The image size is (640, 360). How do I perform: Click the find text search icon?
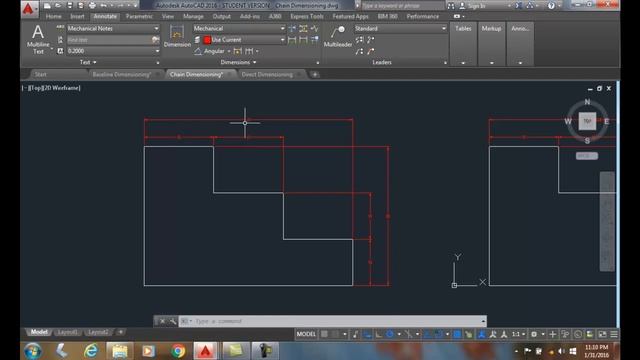click(x=155, y=40)
